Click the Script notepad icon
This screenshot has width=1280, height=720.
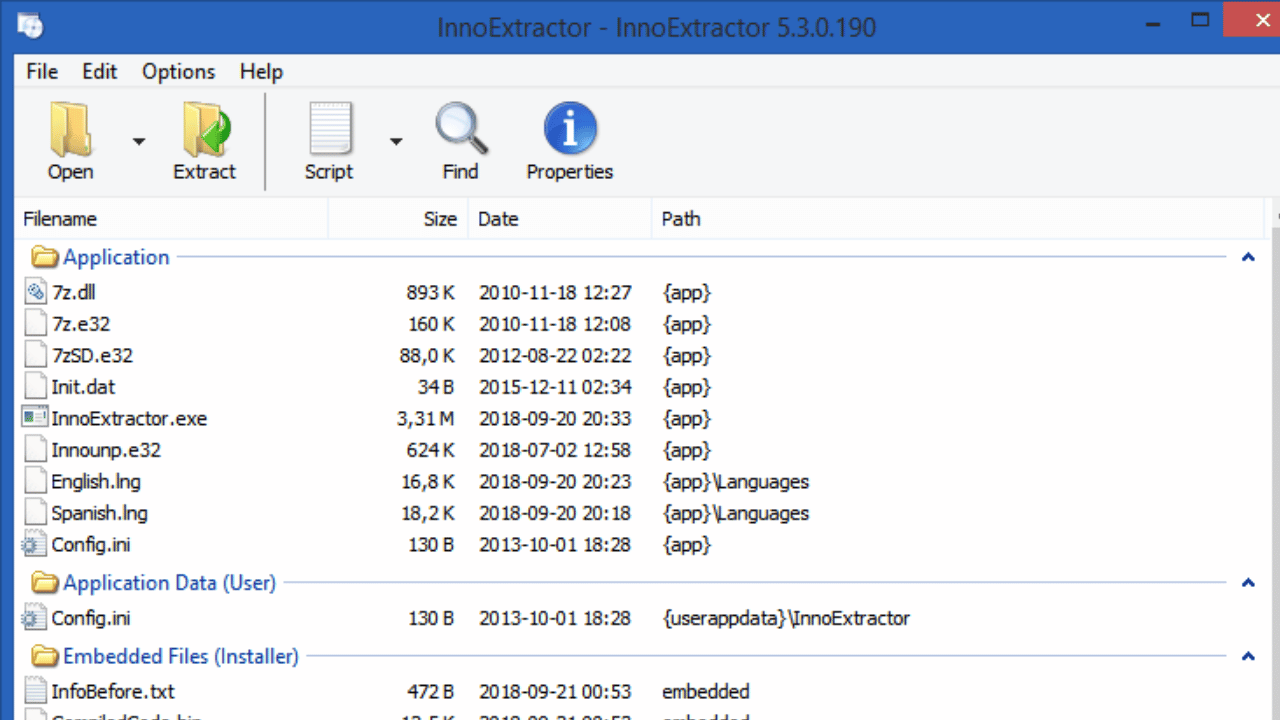[330, 131]
